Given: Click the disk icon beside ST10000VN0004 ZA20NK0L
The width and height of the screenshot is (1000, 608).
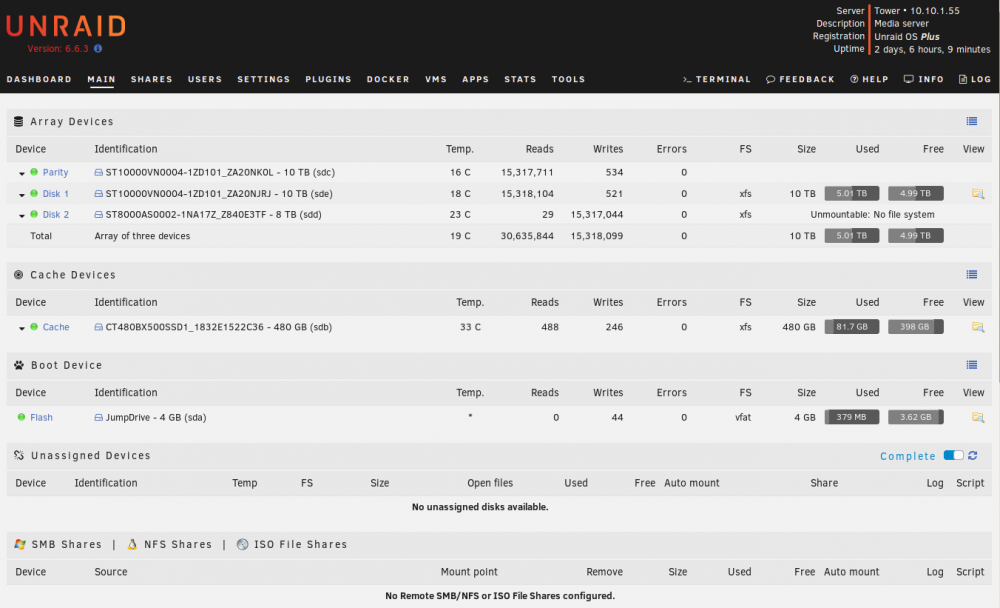Looking at the screenshot, I should (98, 172).
